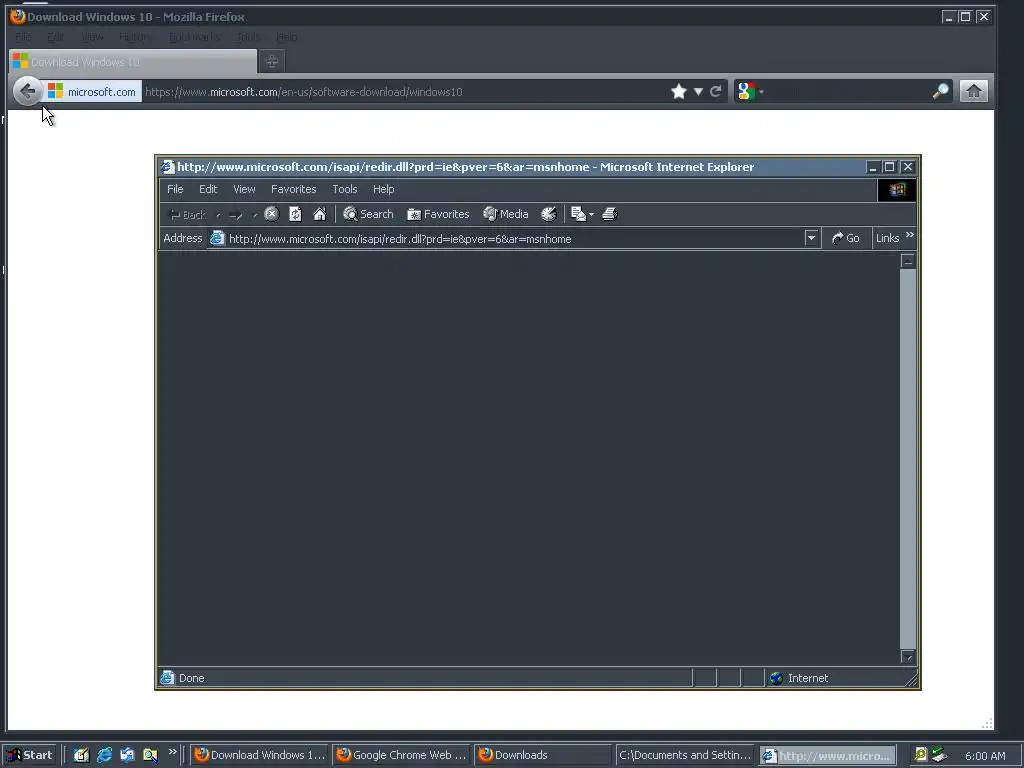Open the Help menu in Internet Explorer
Image resolution: width=1024 pixels, height=768 pixels.
pyautogui.click(x=383, y=189)
